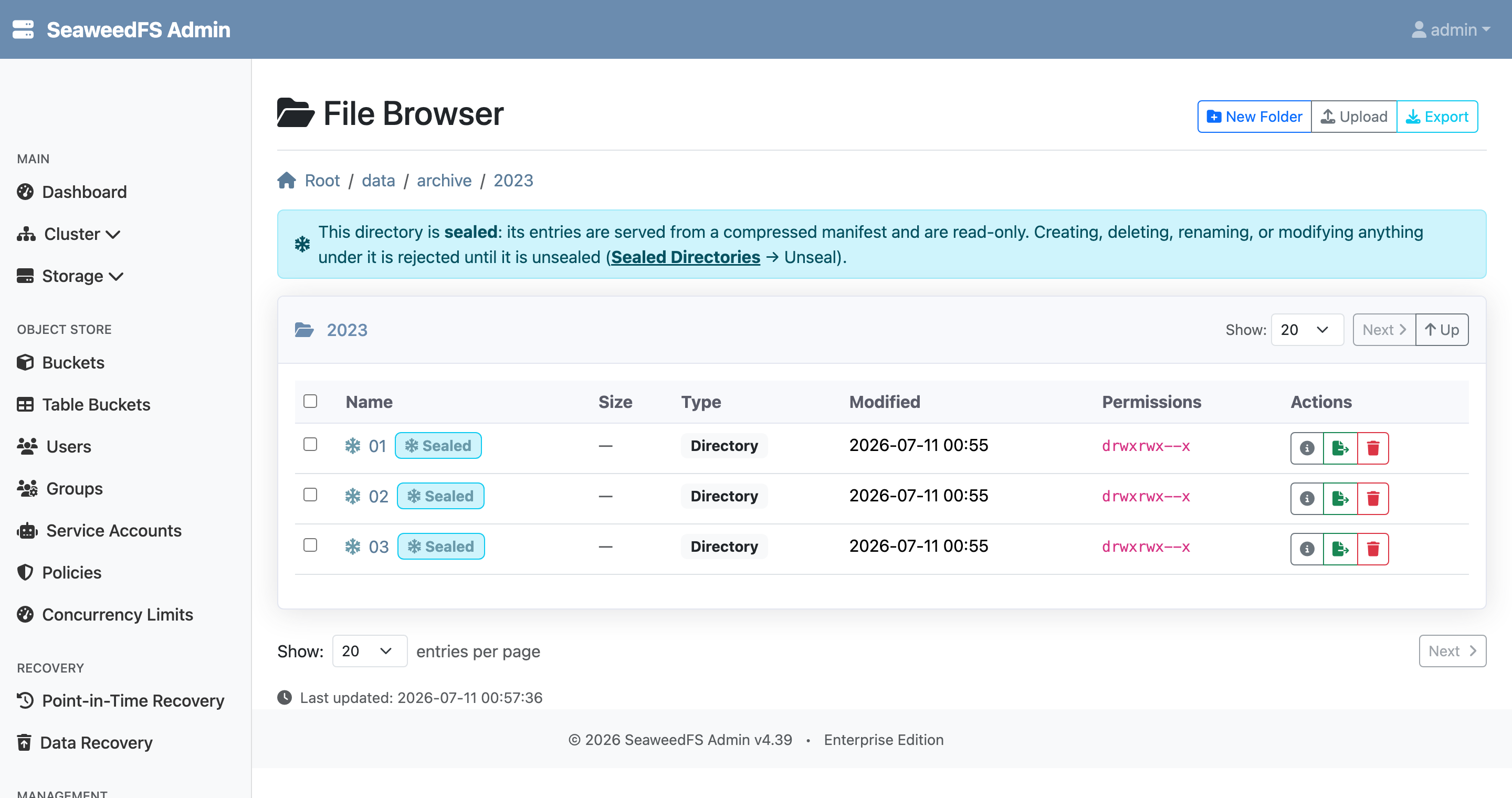This screenshot has height=798, width=1512.
Task: Open Data Recovery page
Action: coord(85,742)
